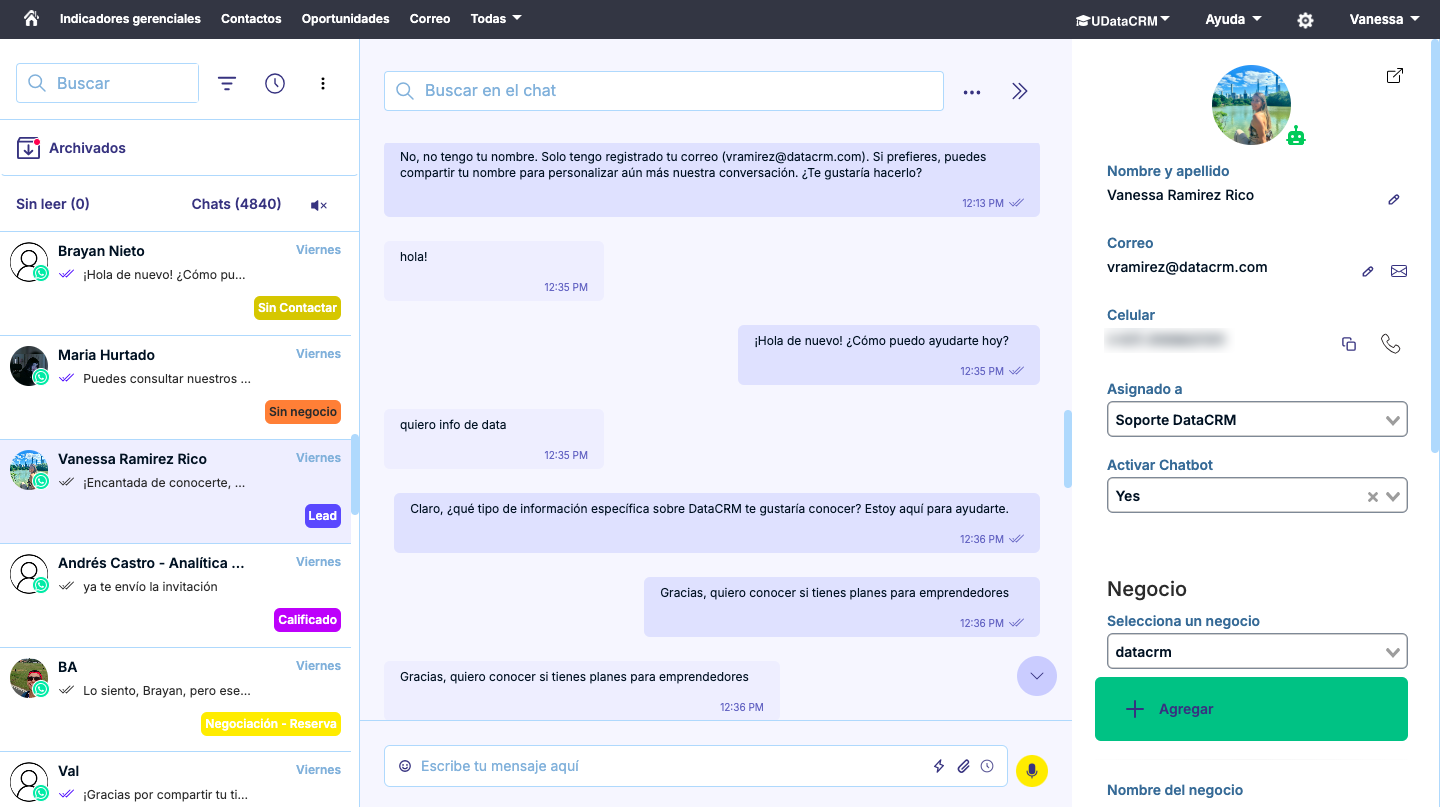Open the chat list filter icon
1440x807 pixels.
point(227,84)
